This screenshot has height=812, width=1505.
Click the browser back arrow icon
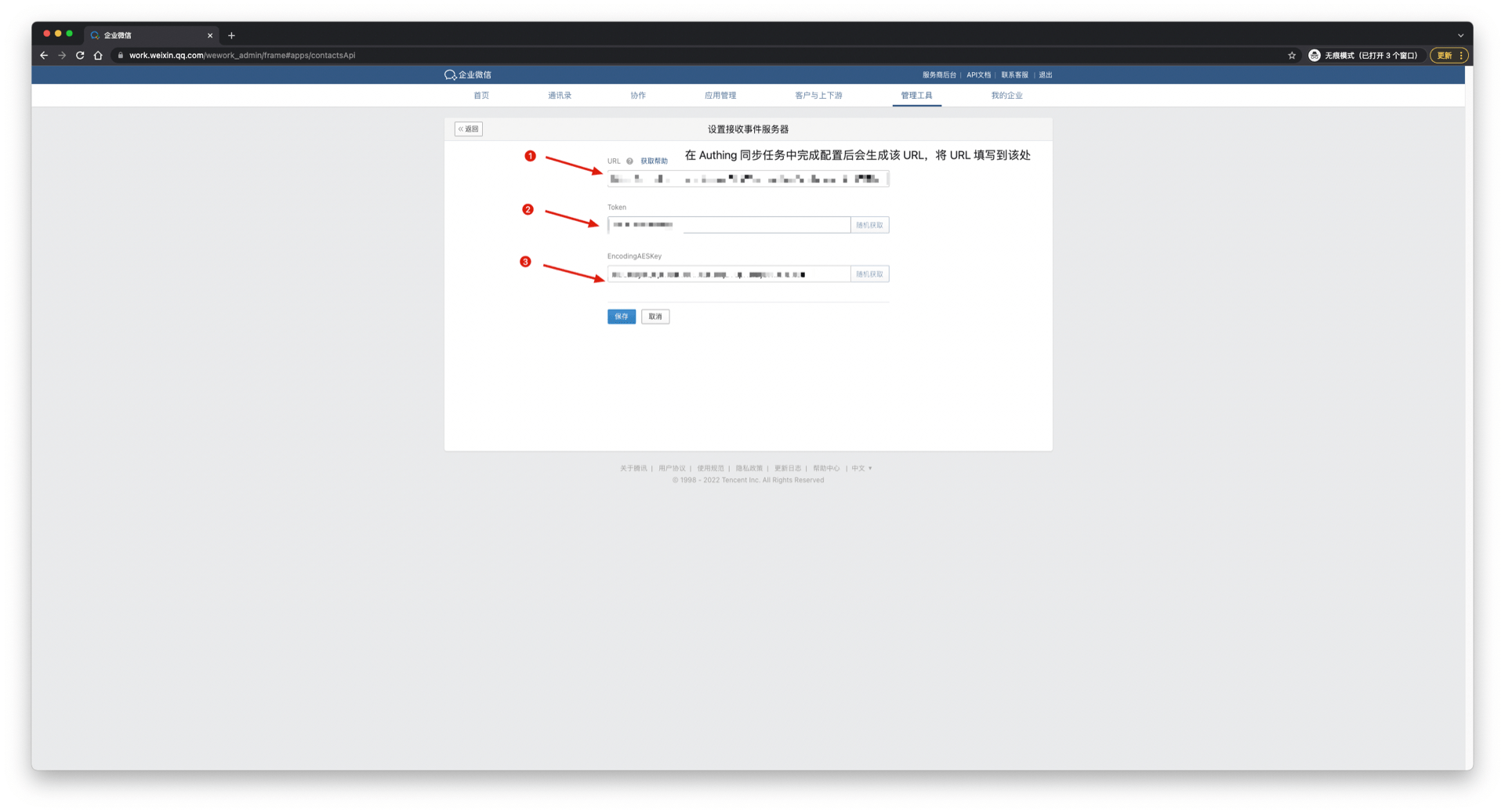pos(44,56)
